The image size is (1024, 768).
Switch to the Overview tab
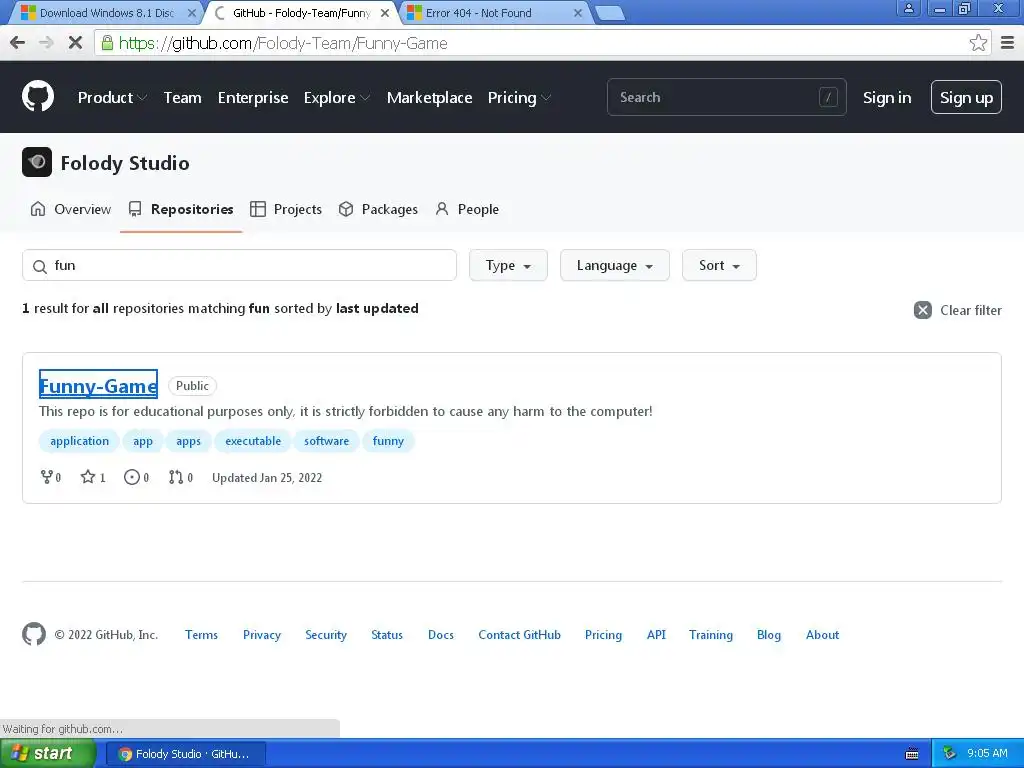click(x=71, y=209)
